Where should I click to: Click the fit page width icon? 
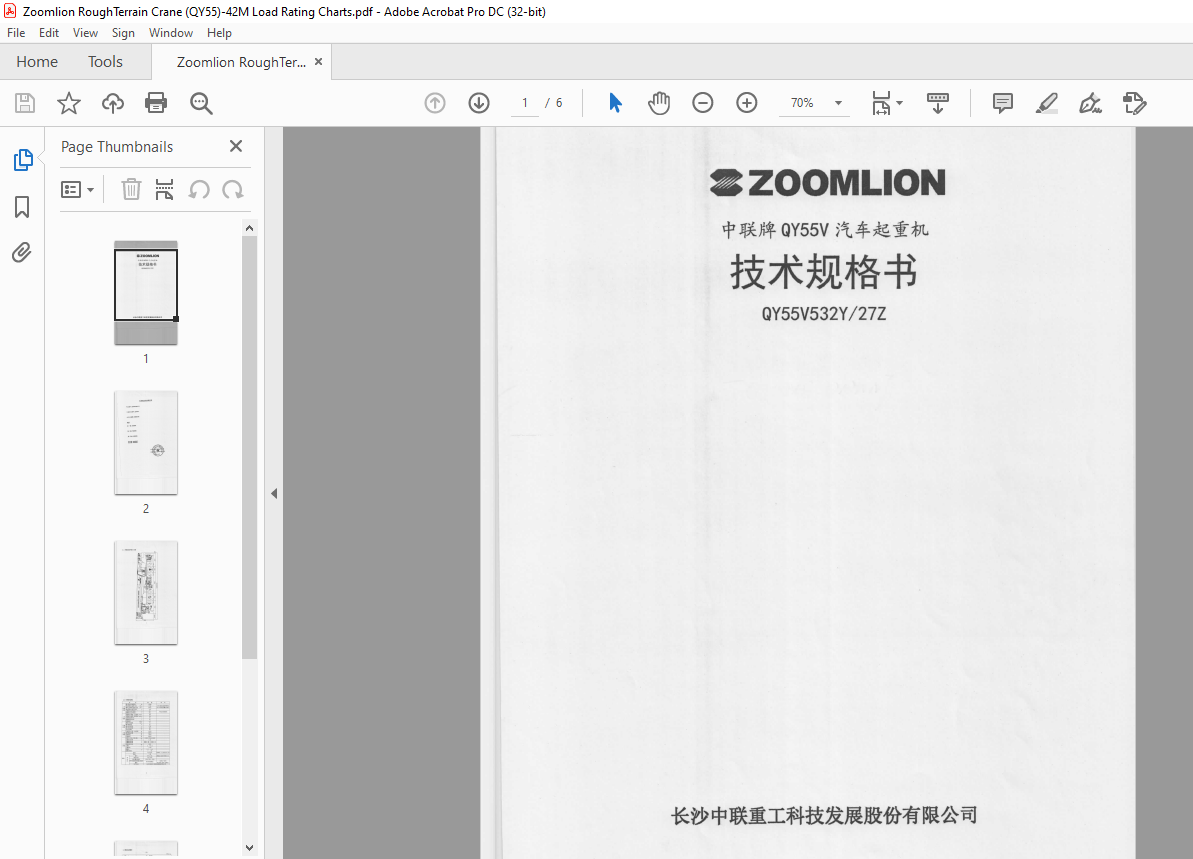pyautogui.click(x=881, y=103)
